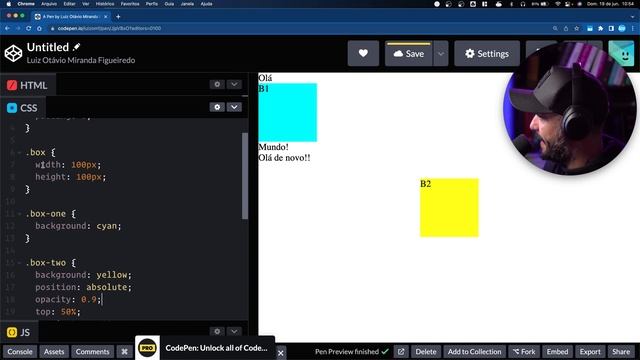Click the opacity 0.9 value in CSS
The height and width of the screenshot is (360, 640).
pyautogui.click(x=89, y=300)
